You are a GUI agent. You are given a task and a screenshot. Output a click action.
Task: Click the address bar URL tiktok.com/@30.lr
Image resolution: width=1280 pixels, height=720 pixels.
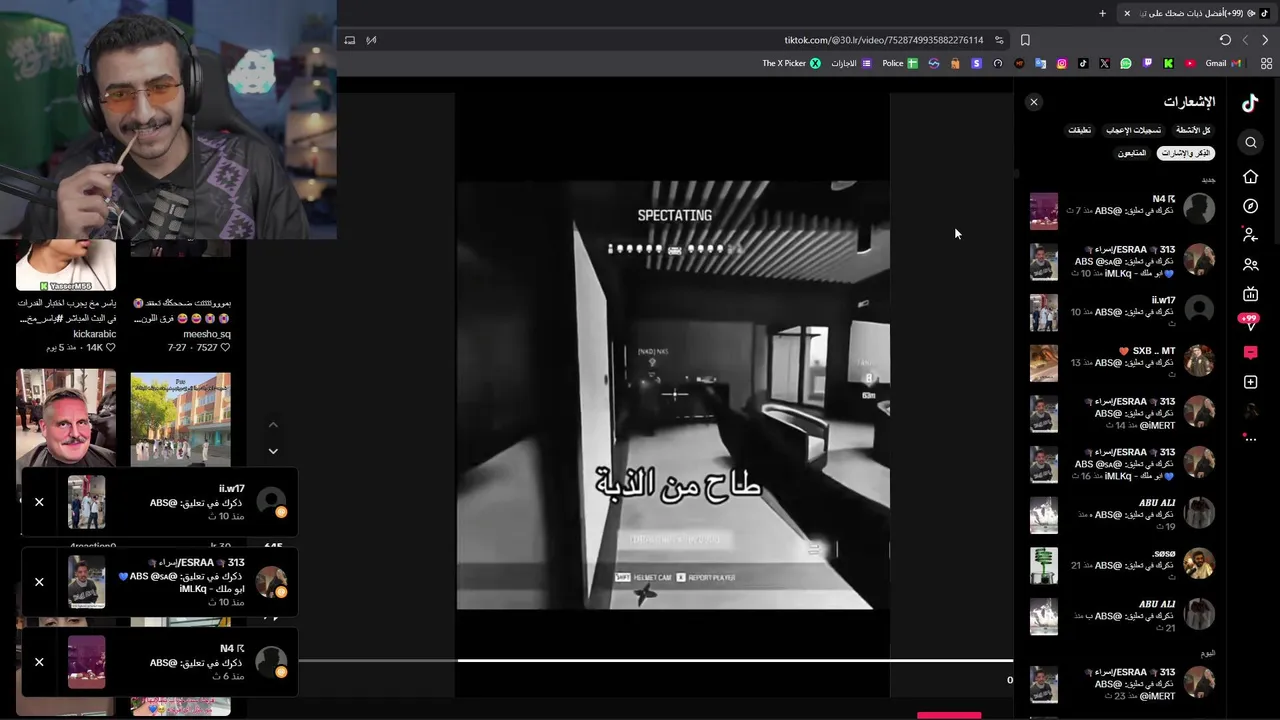coord(884,40)
